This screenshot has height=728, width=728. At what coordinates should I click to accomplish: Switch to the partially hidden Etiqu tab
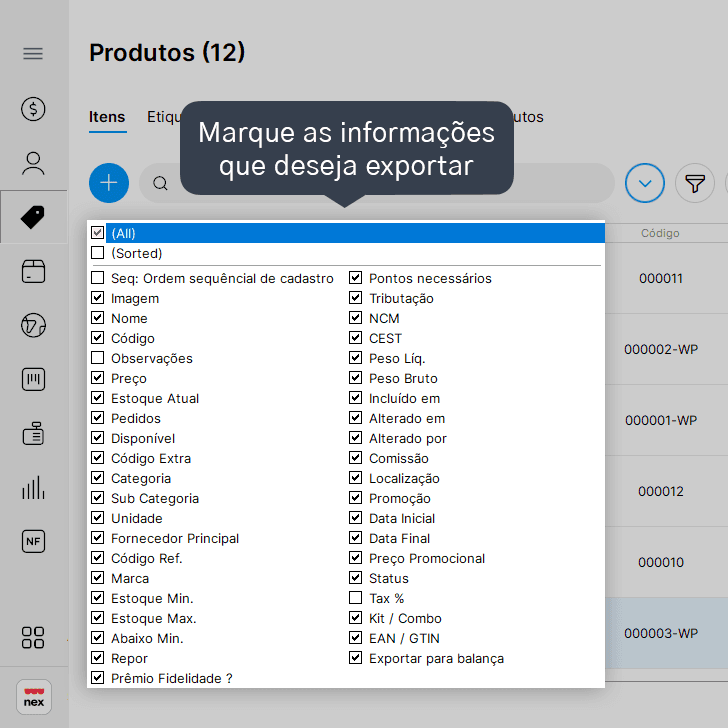(163, 117)
